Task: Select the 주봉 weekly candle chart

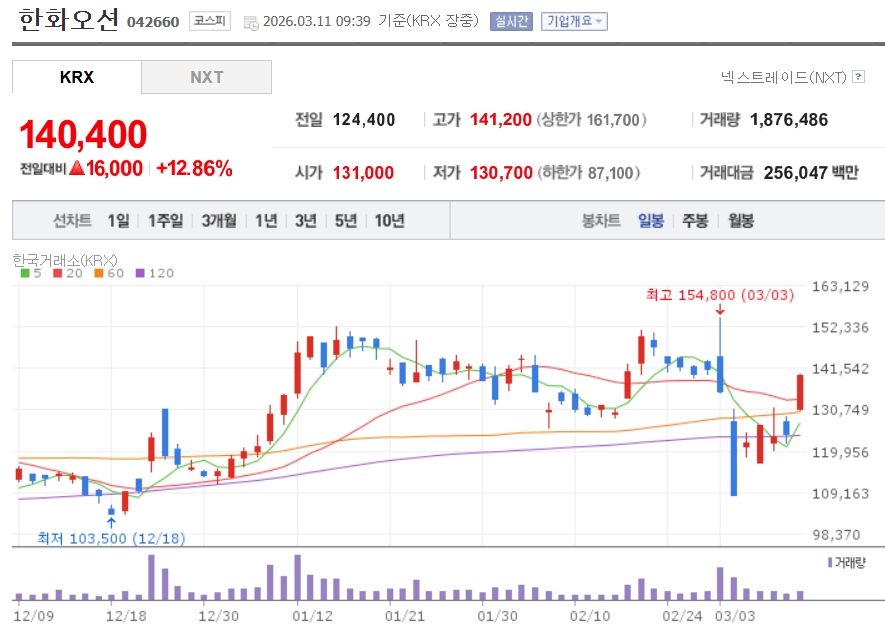Action: pos(695,221)
